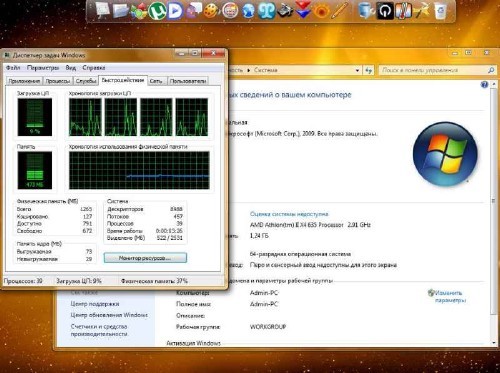Open the purple chat bubble icon in dock
Viewport: 500px width, 373px height.
194,10
